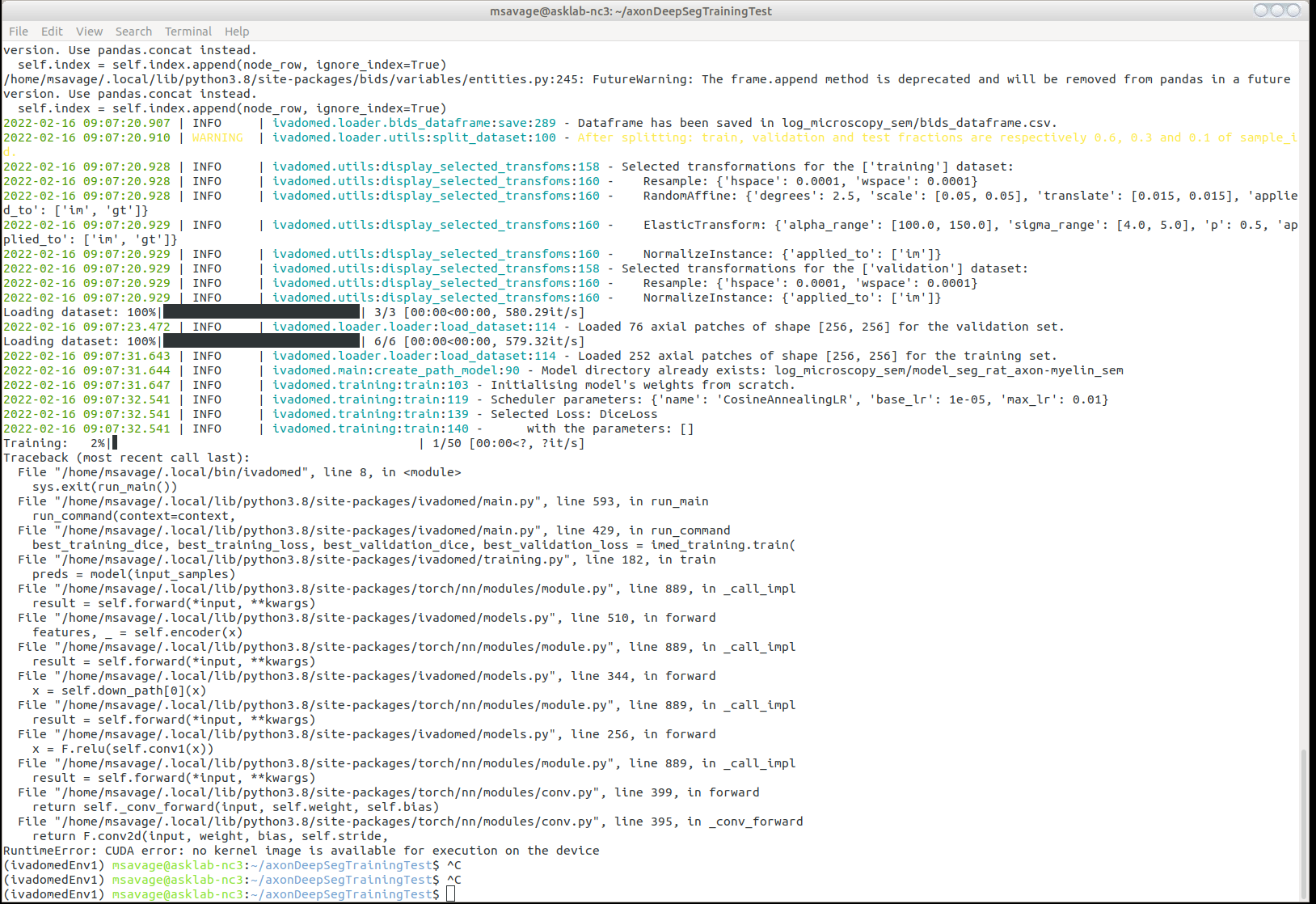Click the close window control
This screenshot has width=1316, height=904.
click(1293, 10)
